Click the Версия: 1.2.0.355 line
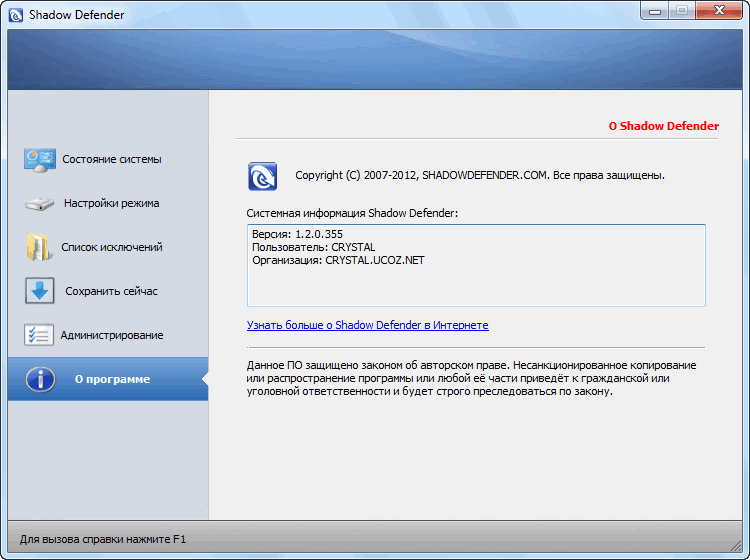 [298, 234]
